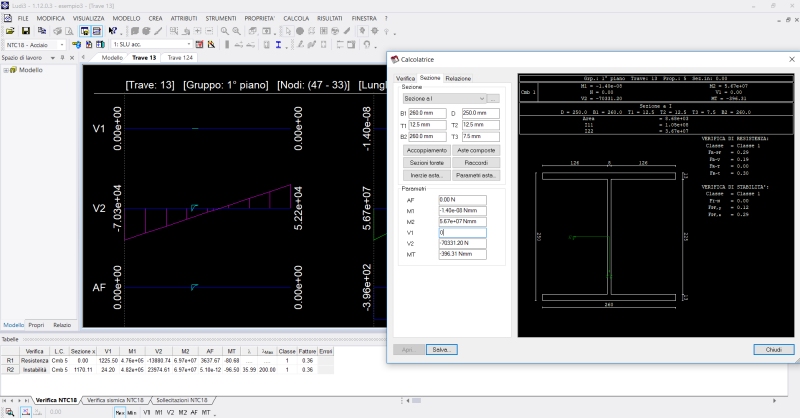Image resolution: width=800 pixels, height=418 pixels.
Task: Expand the Modello tree node
Action: coord(7,70)
